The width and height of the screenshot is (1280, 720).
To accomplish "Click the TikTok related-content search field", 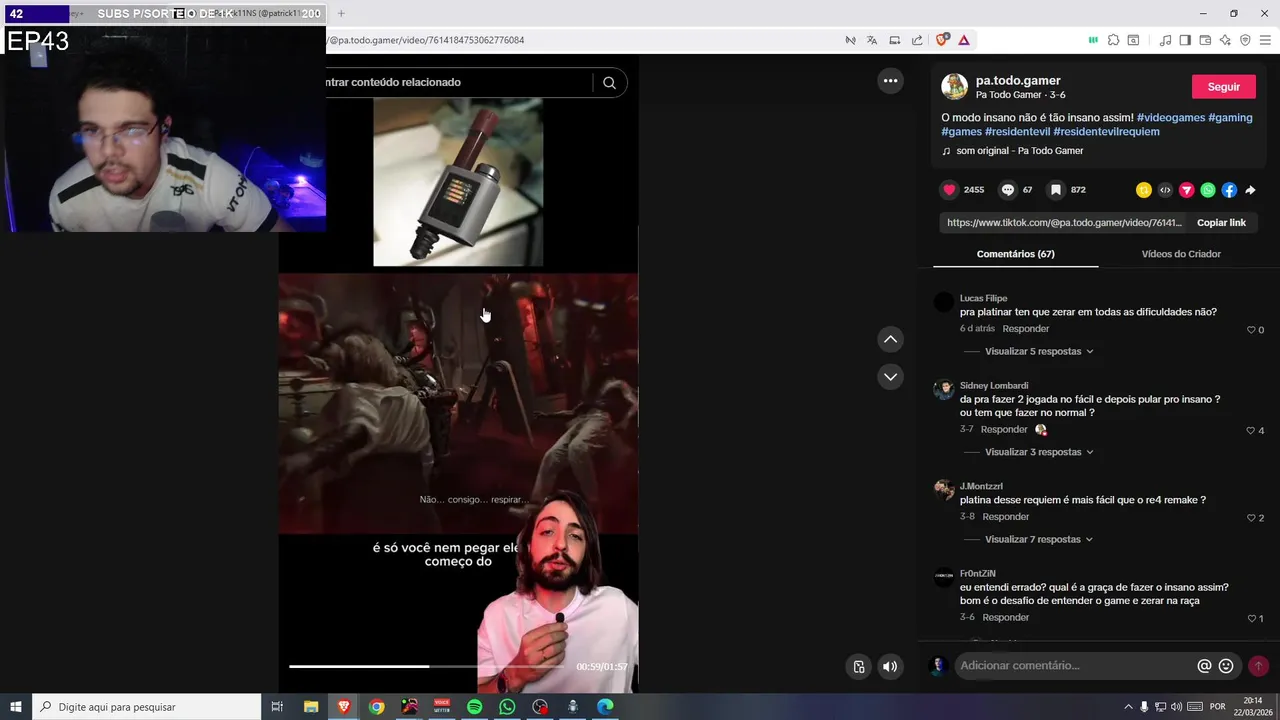I will click(460, 83).
